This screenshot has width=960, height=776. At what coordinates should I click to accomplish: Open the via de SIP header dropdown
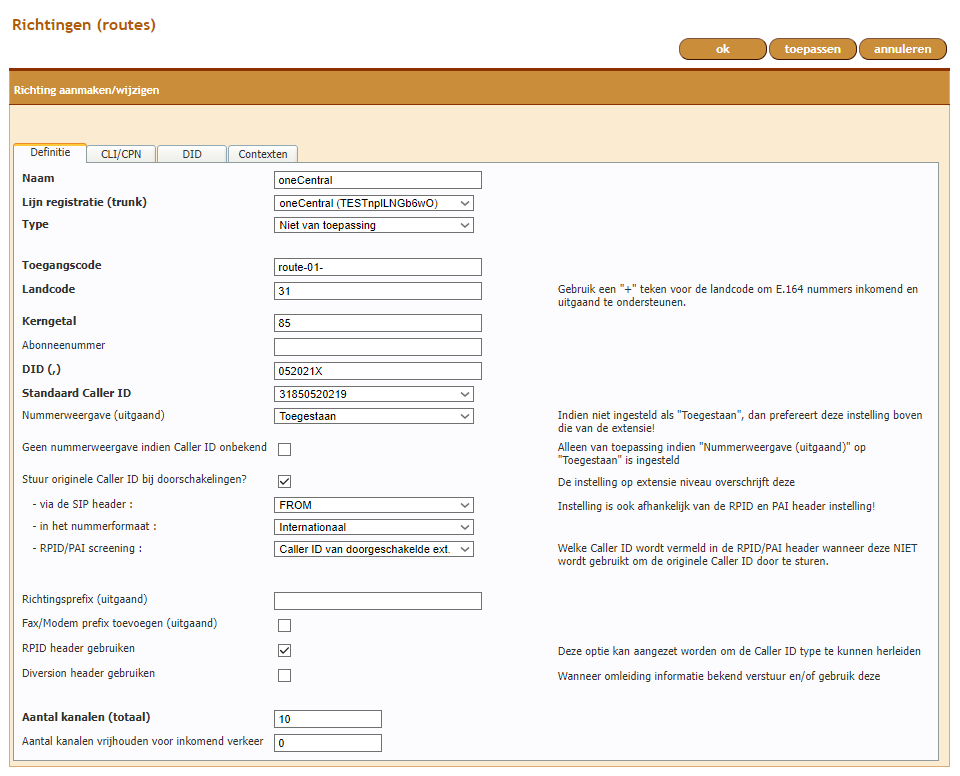[x=373, y=505]
